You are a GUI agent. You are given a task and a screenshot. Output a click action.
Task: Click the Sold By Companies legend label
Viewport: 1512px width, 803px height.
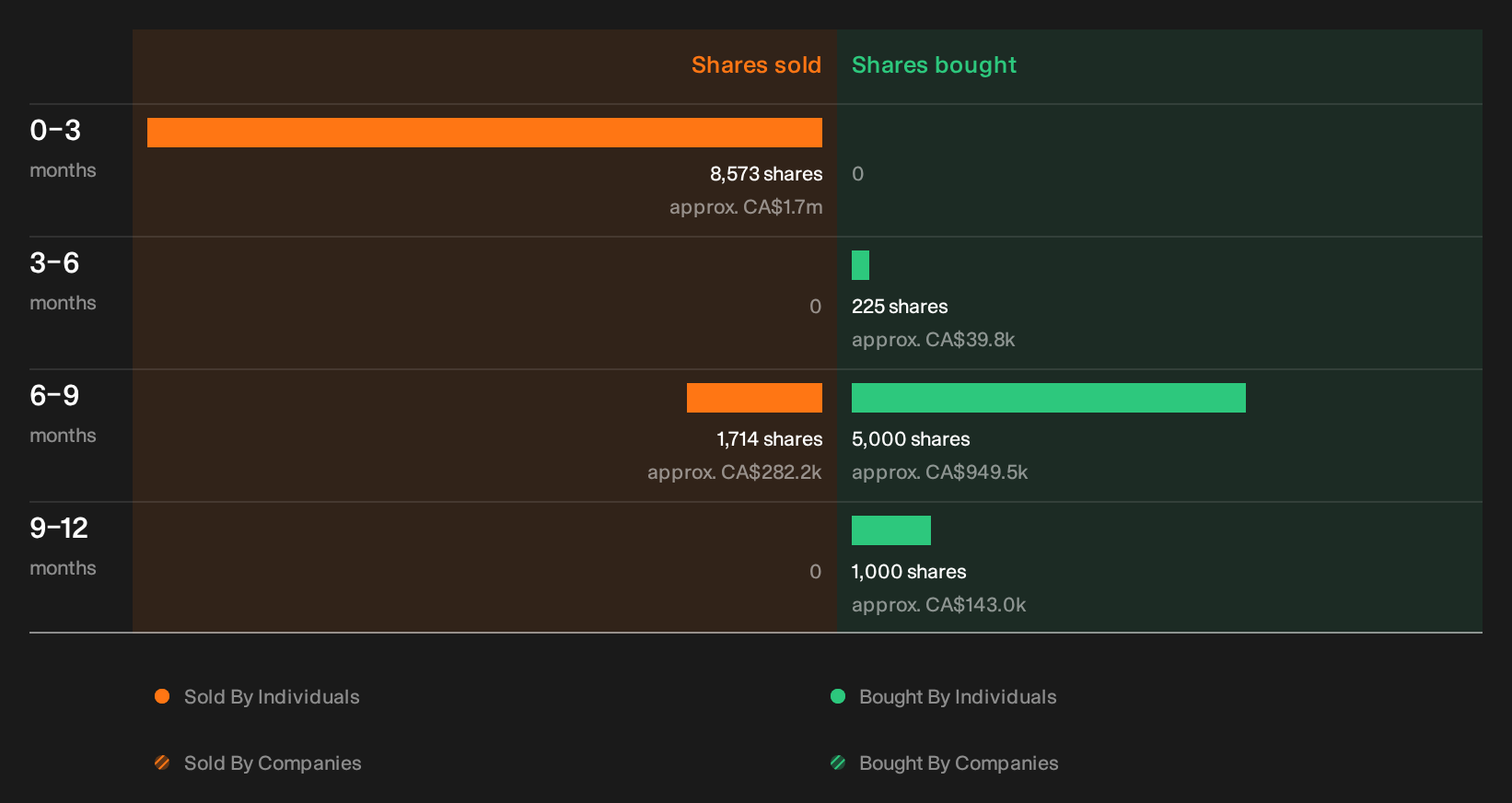pyautogui.click(x=273, y=763)
